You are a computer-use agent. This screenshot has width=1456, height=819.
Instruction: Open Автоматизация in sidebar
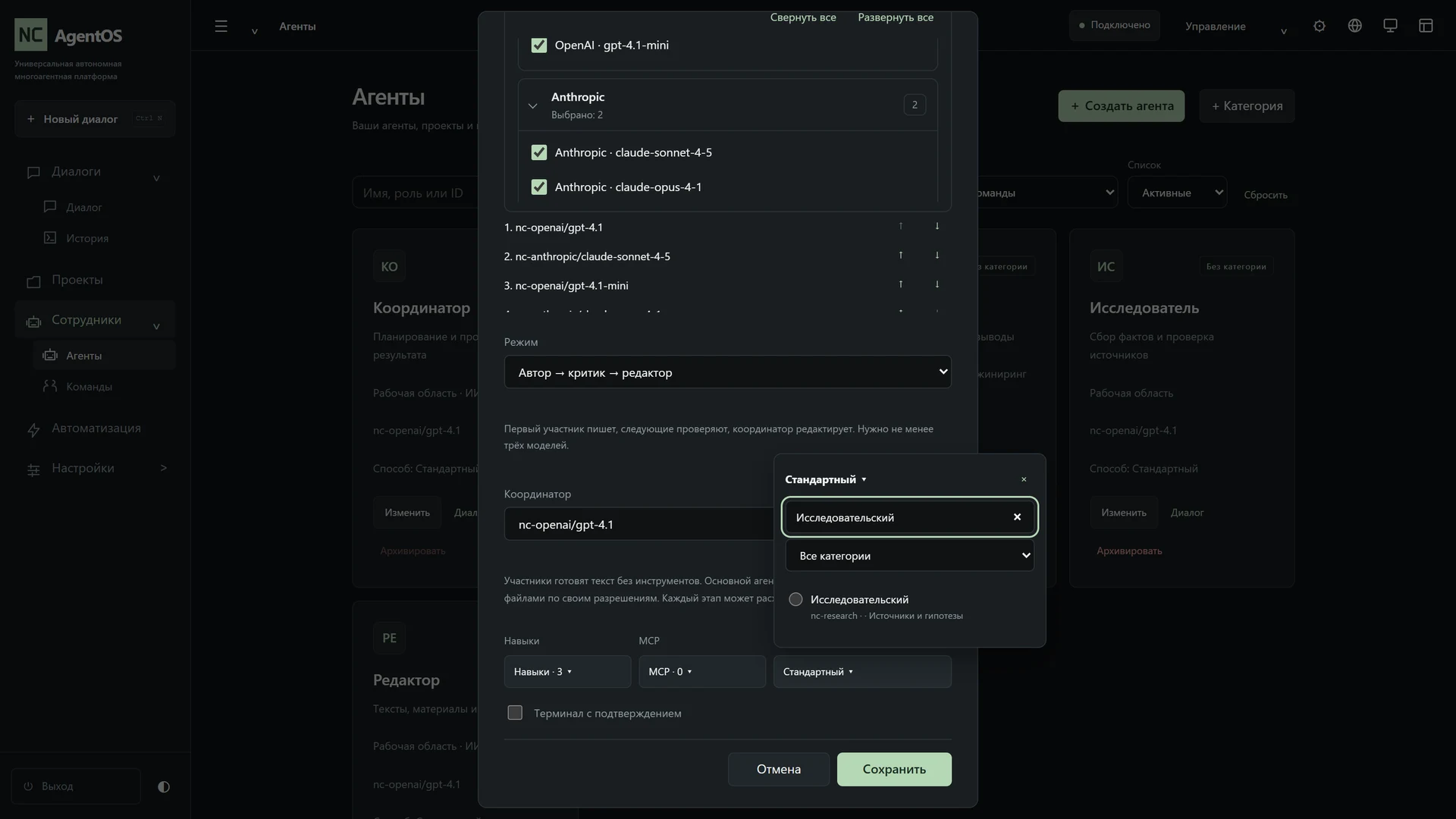click(x=95, y=428)
